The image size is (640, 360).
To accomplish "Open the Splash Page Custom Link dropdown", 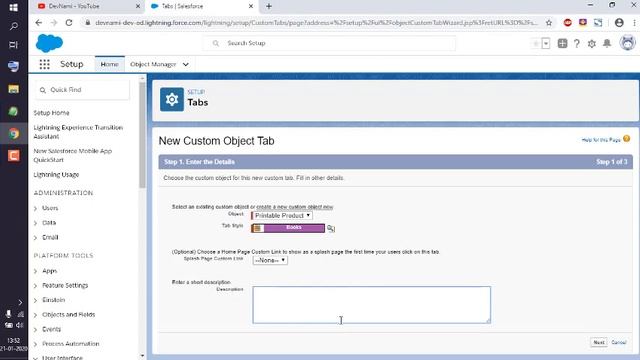I will (x=270, y=260).
